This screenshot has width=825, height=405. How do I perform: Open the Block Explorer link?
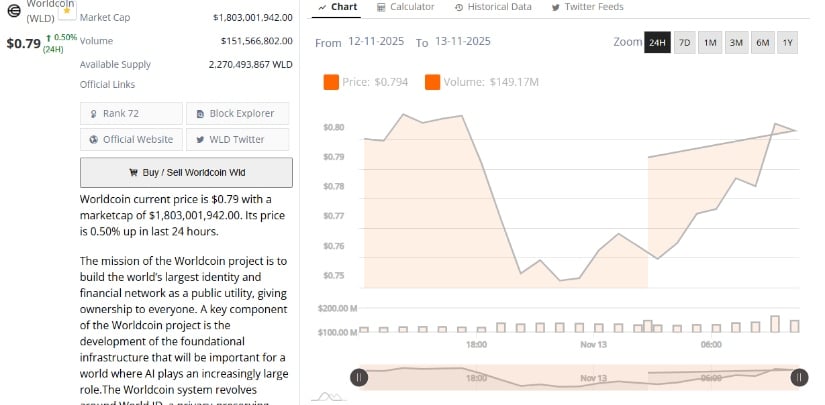click(x=237, y=114)
